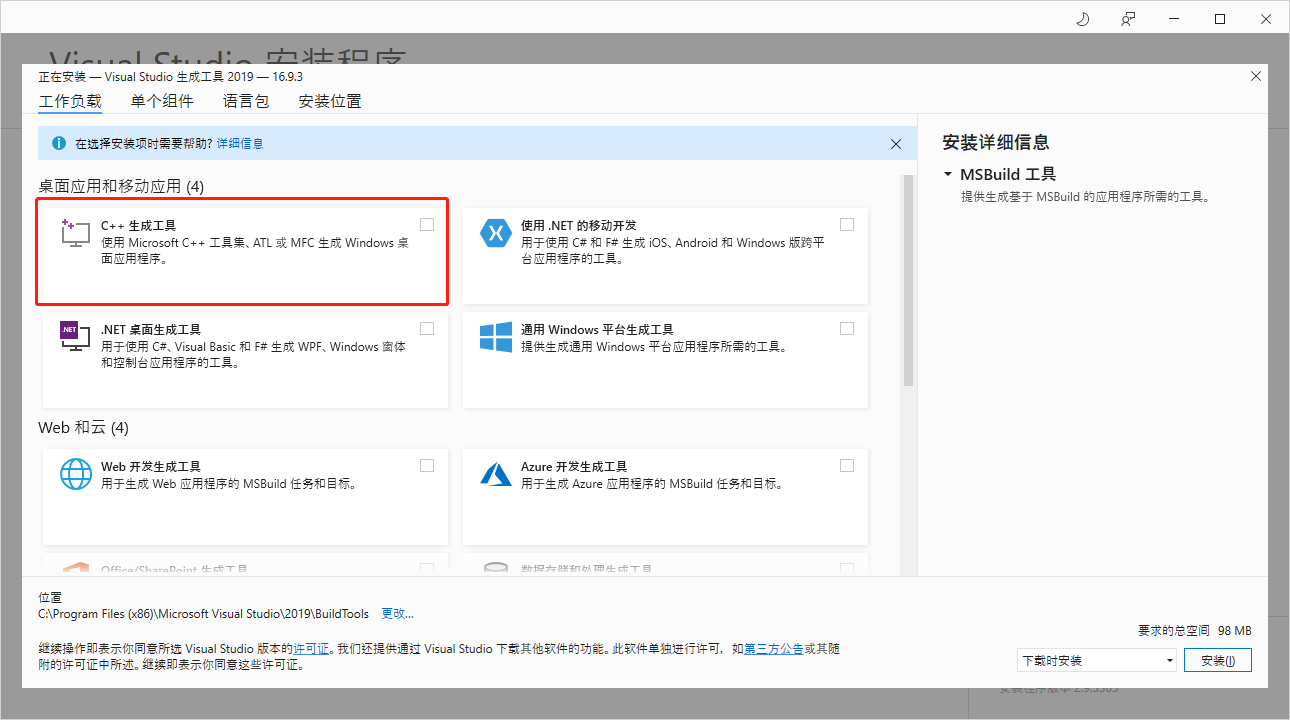Click the globe icon of Web 开发生成工具

click(76, 474)
